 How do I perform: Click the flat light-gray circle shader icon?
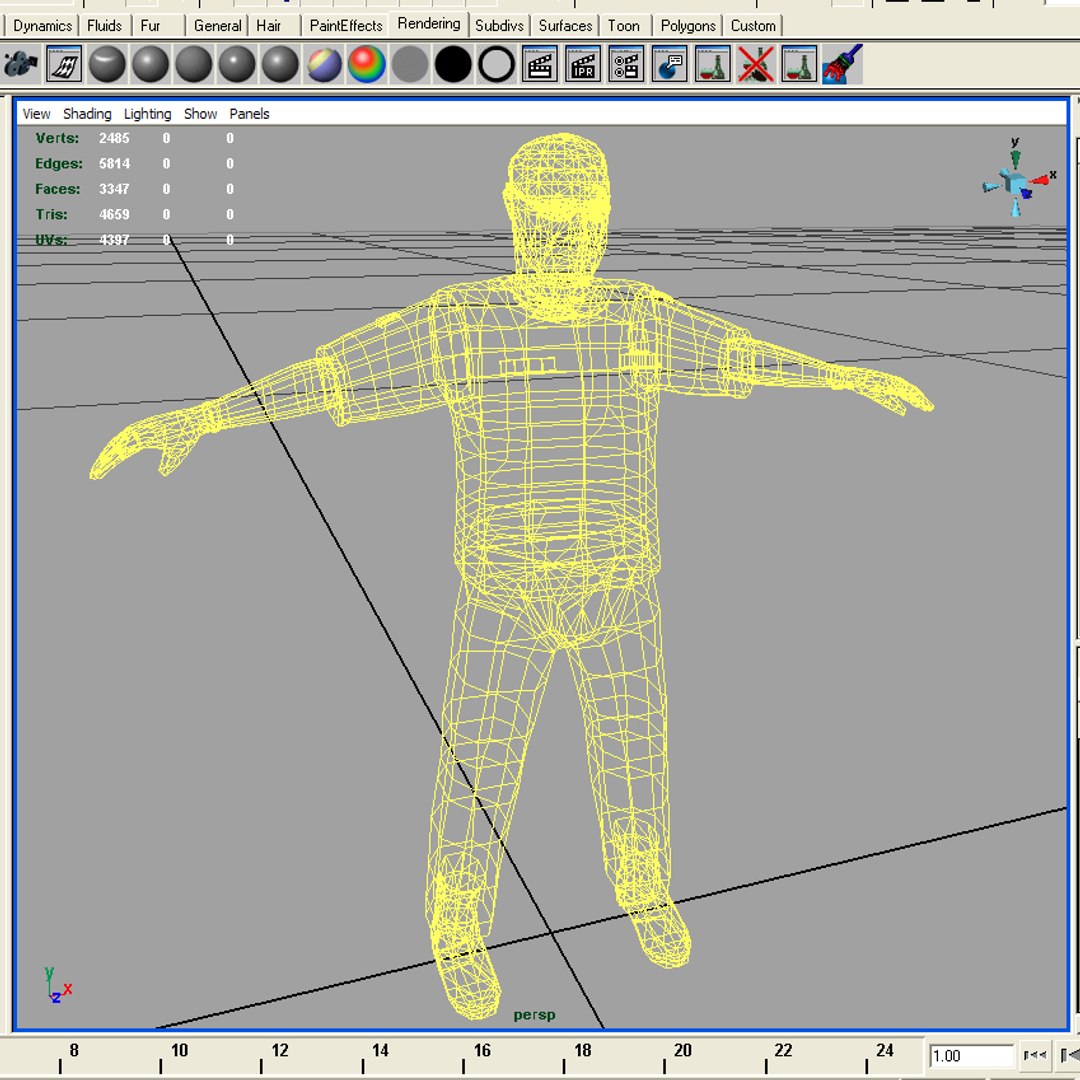410,65
